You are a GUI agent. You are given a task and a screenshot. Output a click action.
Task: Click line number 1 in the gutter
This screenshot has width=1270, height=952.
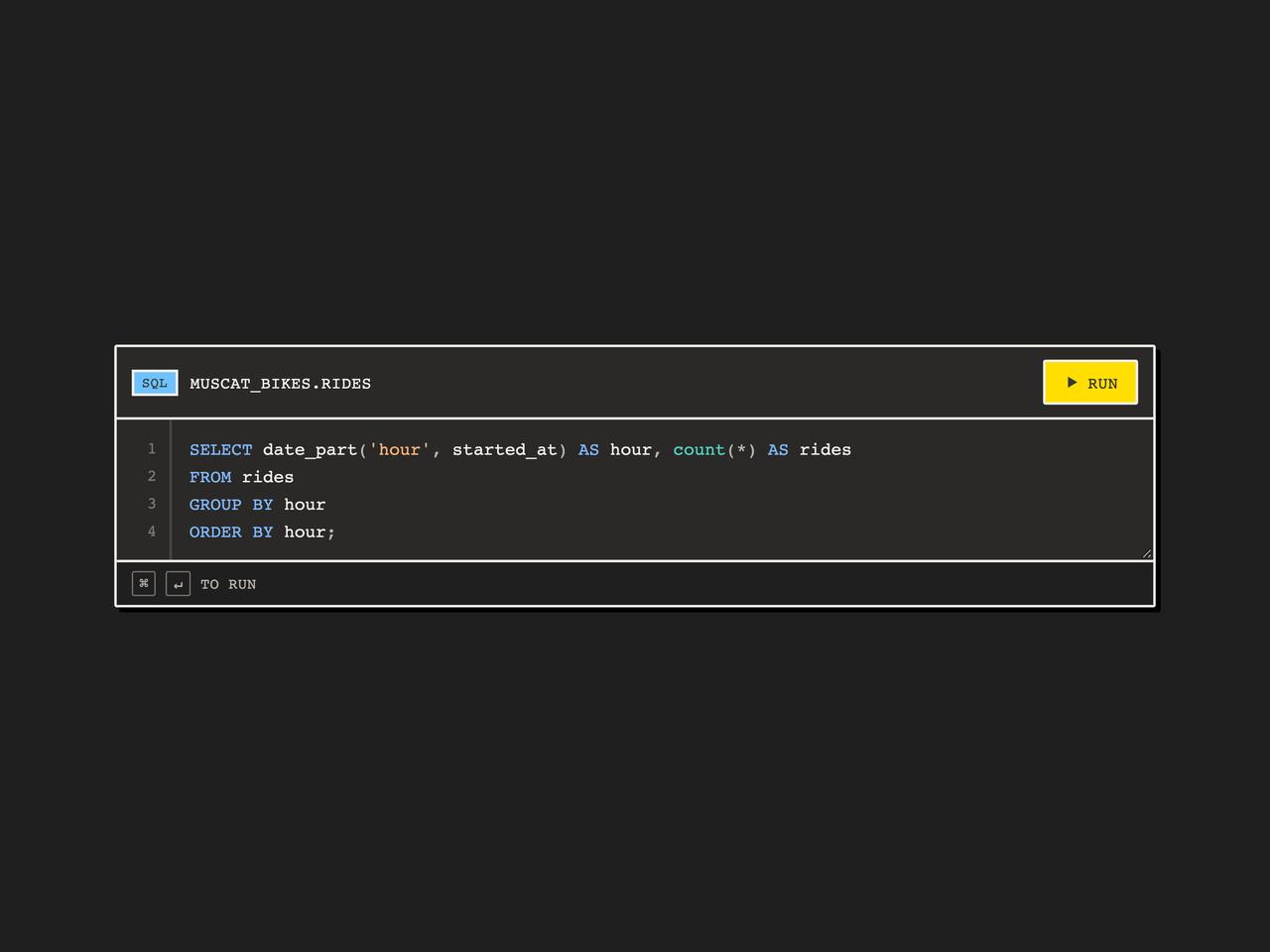[x=152, y=449]
